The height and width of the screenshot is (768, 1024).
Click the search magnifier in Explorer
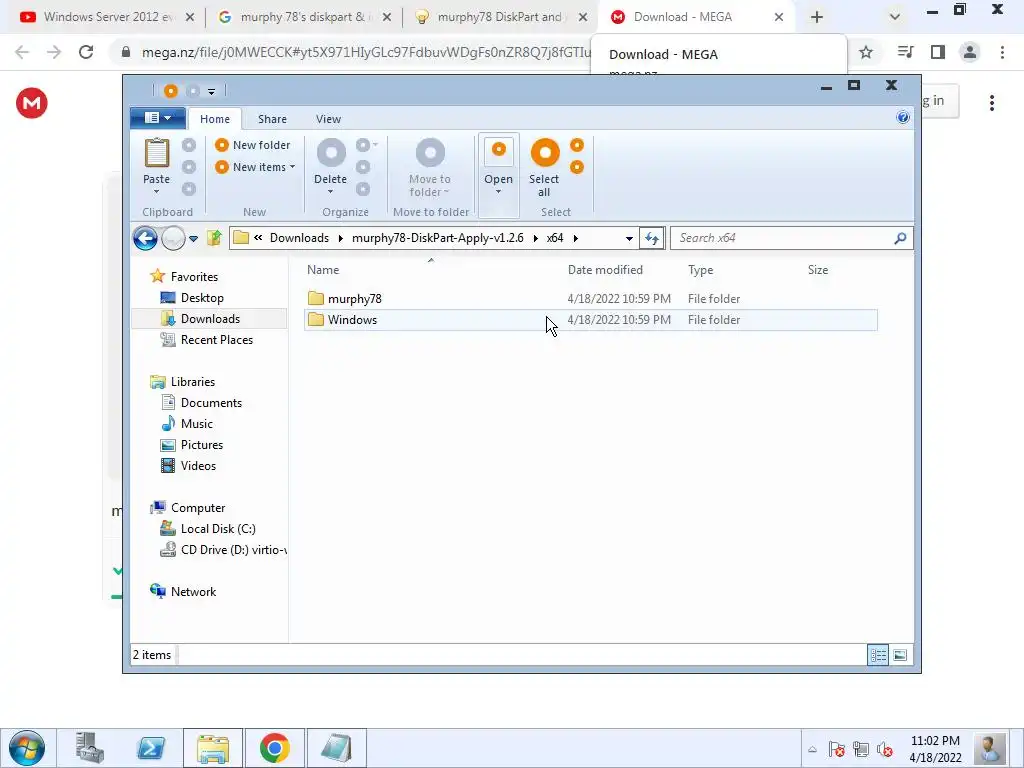(900, 238)
